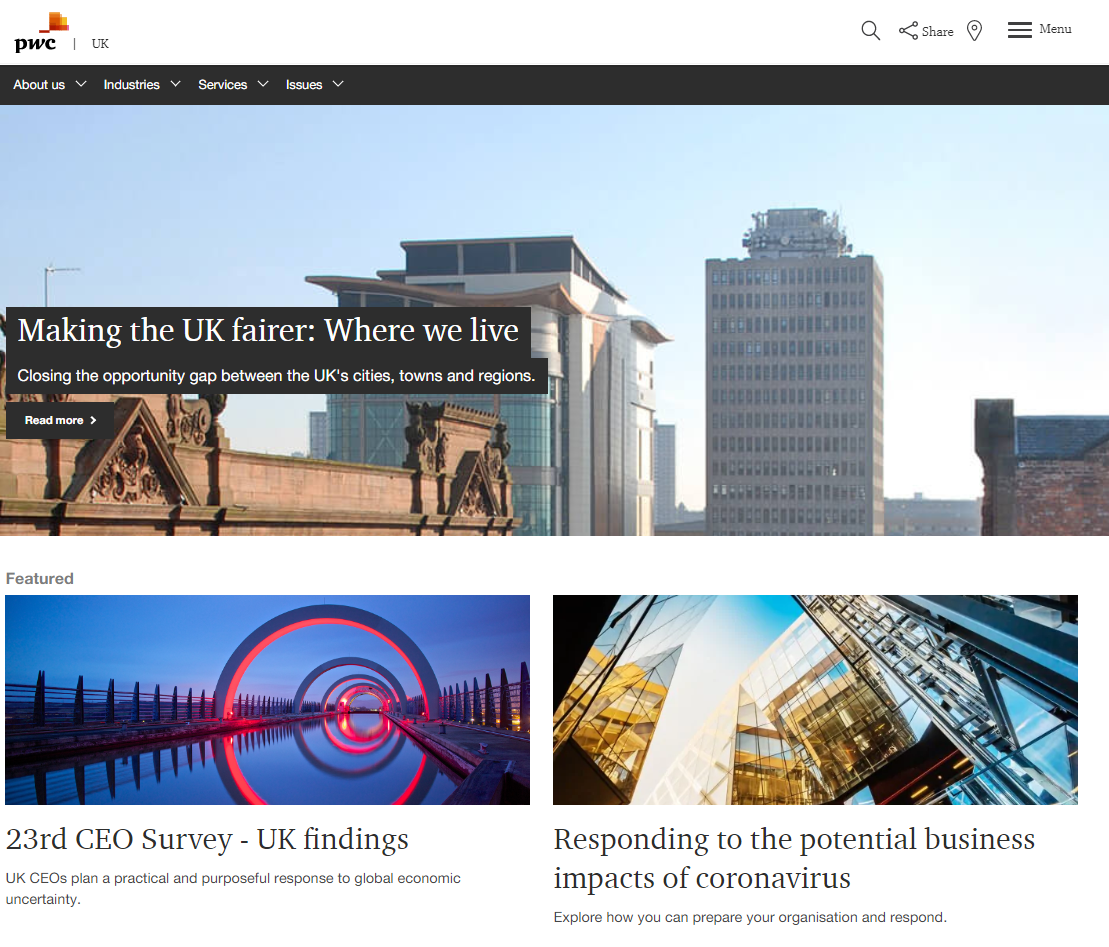Open the About us menu item
The image size is (1109, 947).
[x=39, y=85]
